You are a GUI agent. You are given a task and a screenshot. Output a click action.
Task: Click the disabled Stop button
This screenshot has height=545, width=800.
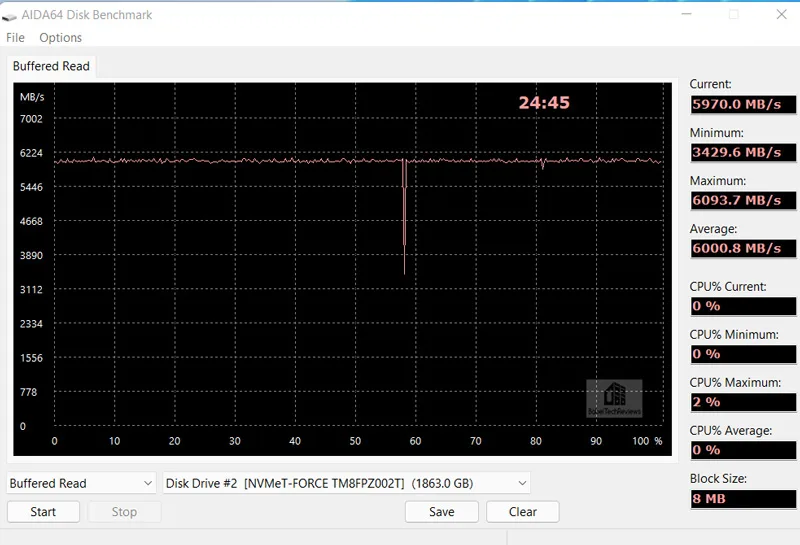[124, 512]
